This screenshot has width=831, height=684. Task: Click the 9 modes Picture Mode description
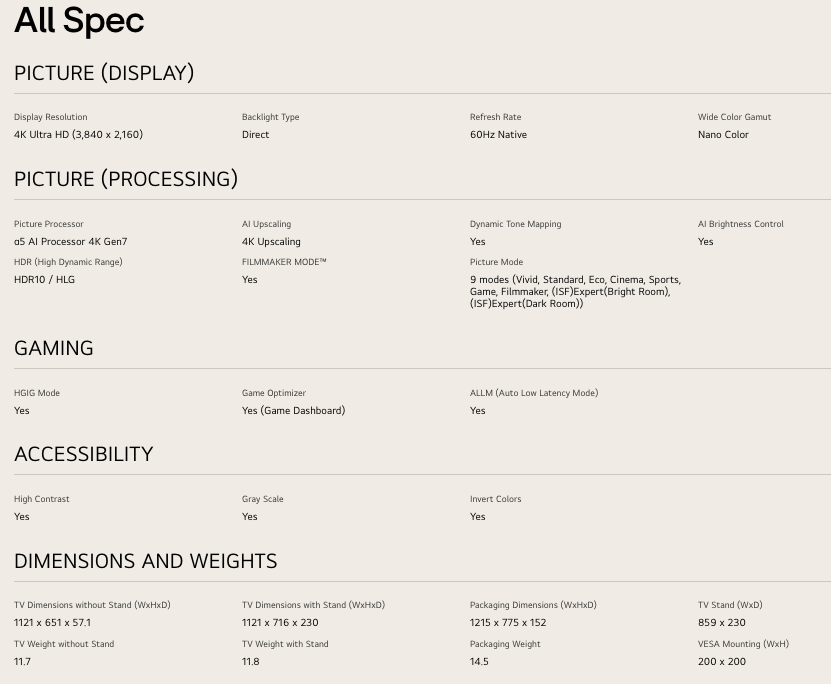(575, 291)
